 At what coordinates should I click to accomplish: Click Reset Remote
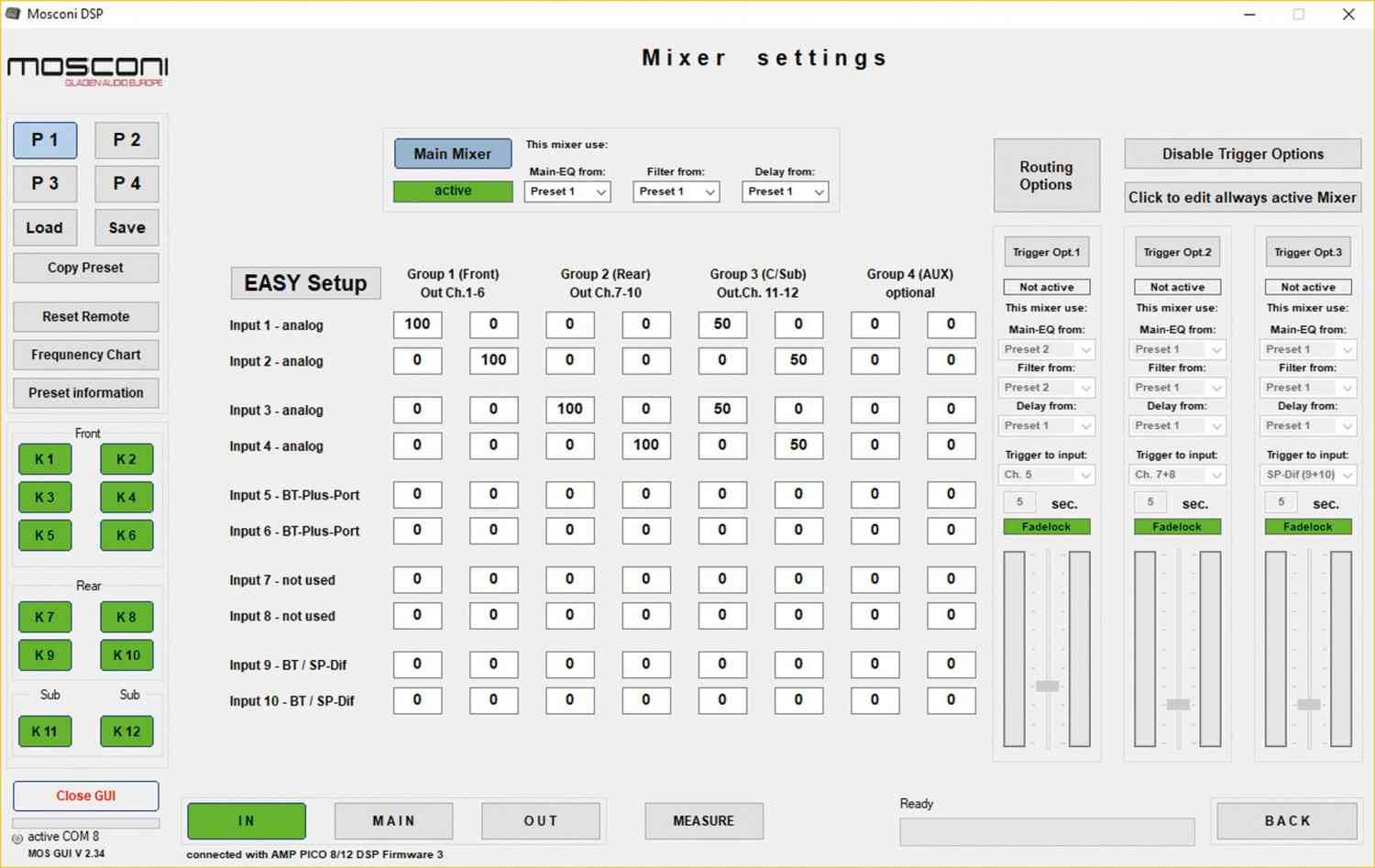pos(85,316)
